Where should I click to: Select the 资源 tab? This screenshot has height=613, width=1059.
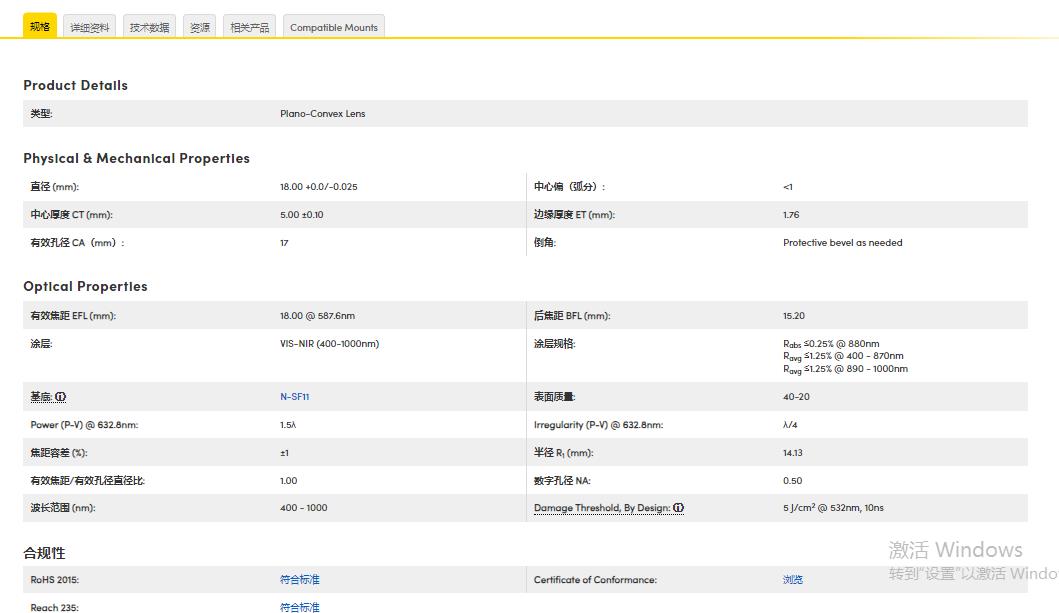click(x=200, y=27)
